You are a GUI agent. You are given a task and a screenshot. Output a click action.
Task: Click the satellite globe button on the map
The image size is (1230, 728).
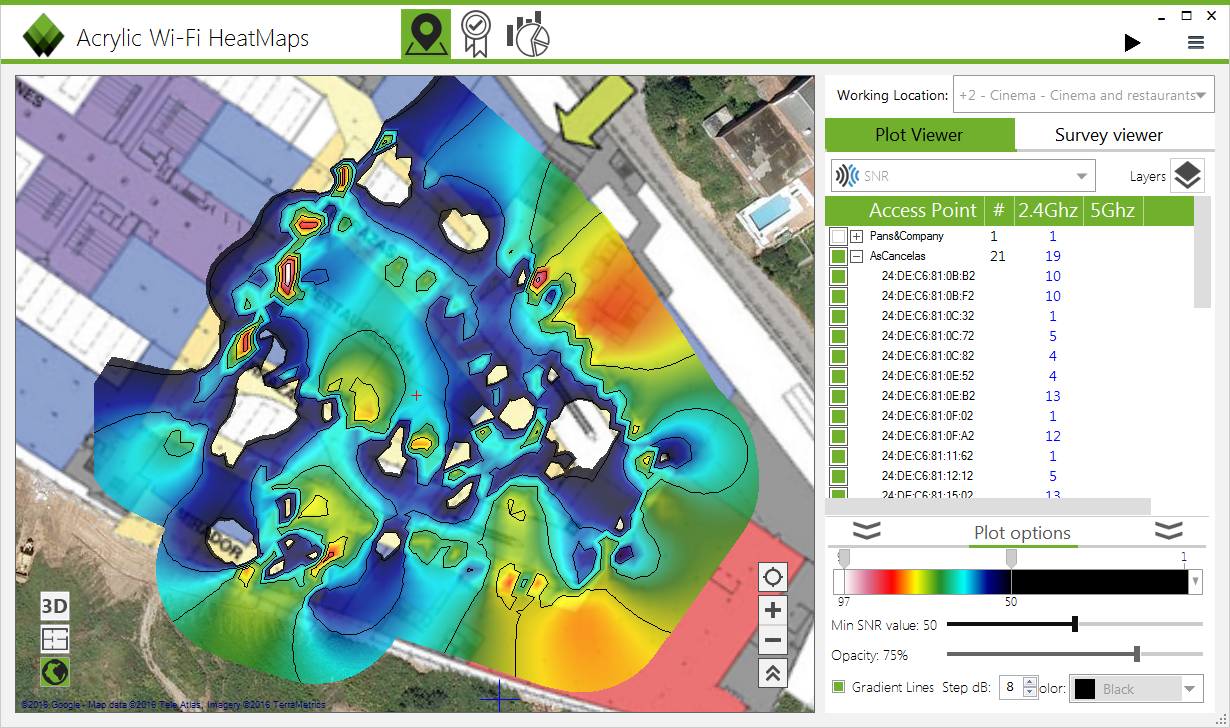tap(54, 672)
